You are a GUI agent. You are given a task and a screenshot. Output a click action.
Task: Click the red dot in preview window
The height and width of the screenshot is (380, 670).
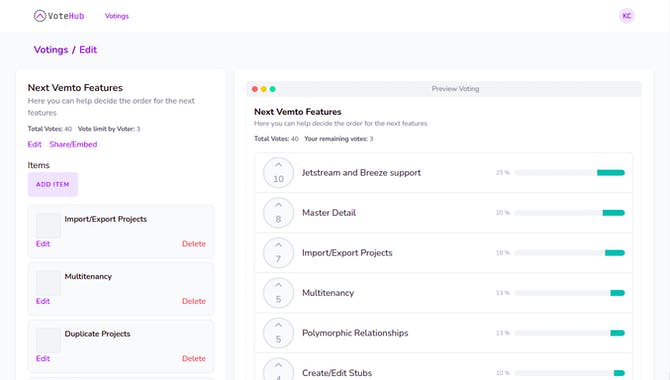(255, 89)
